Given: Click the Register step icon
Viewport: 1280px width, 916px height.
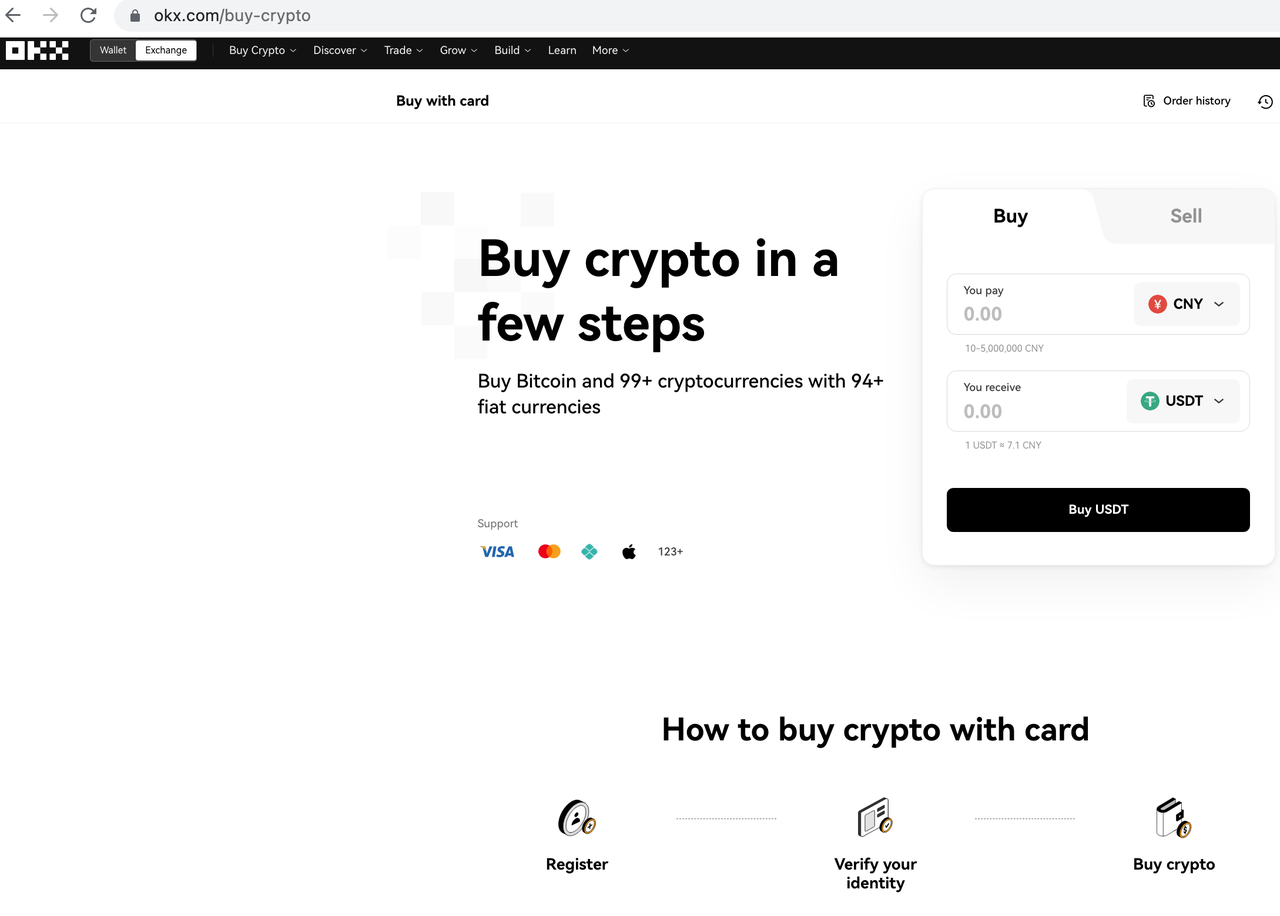Looking at the screenshot, I should [x=577, y=818].
